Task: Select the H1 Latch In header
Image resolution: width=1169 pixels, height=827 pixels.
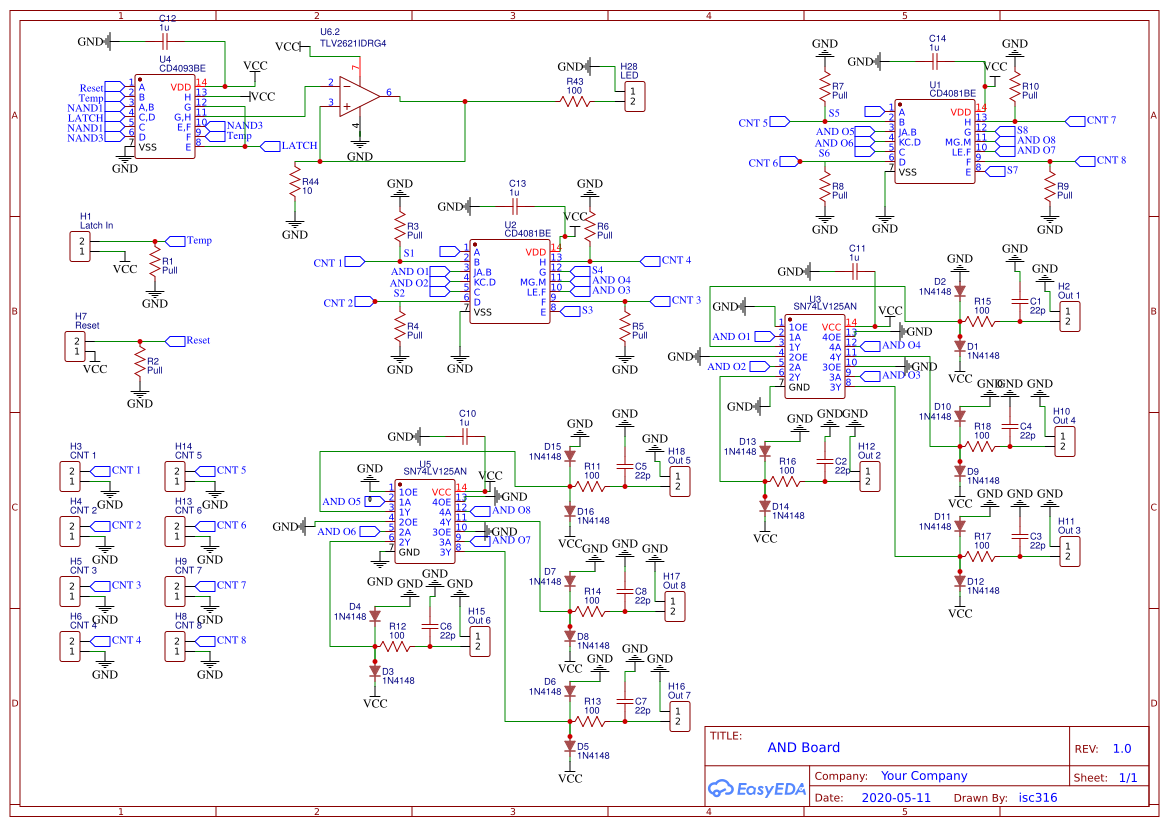Action: click(x=80, y=246)
